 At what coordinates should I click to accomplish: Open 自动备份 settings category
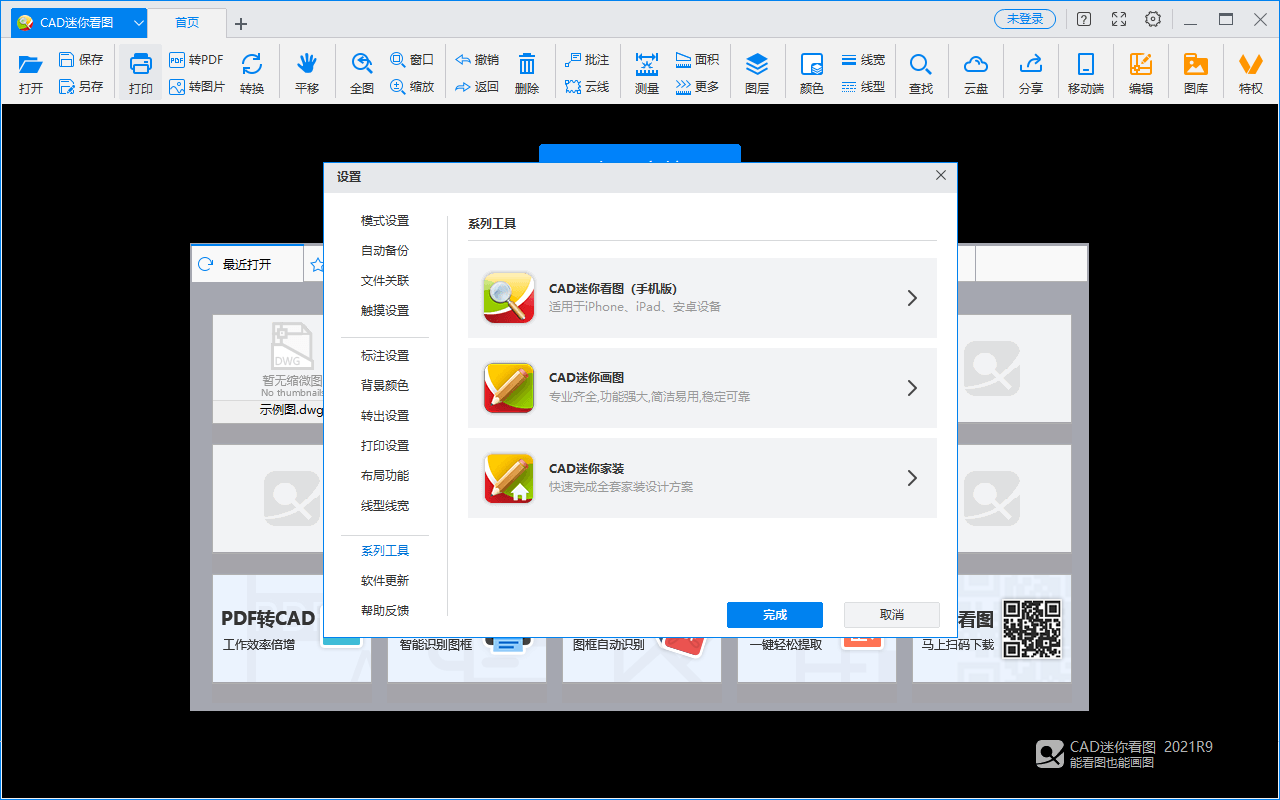[x=385, y=251]
